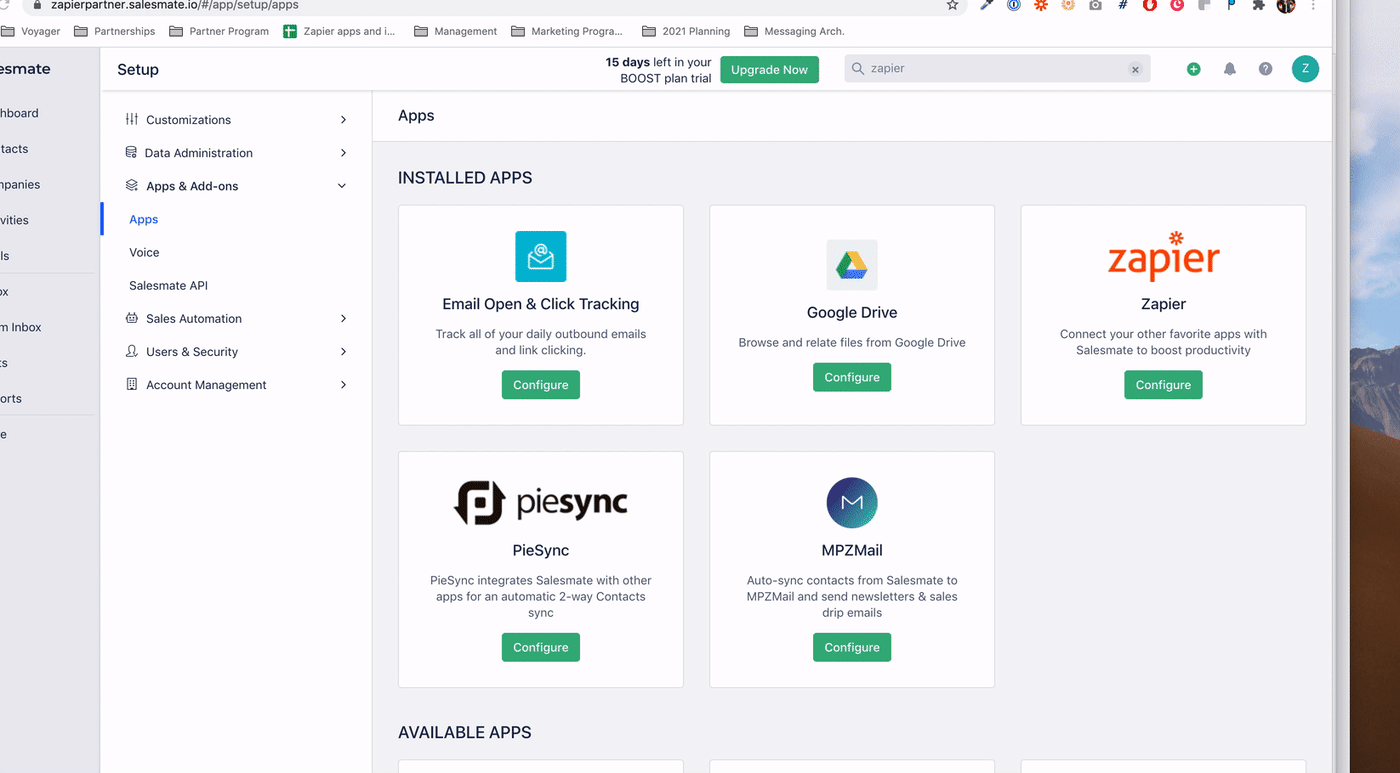
Task: Open help via the question mark icon
Action: 1266,69
